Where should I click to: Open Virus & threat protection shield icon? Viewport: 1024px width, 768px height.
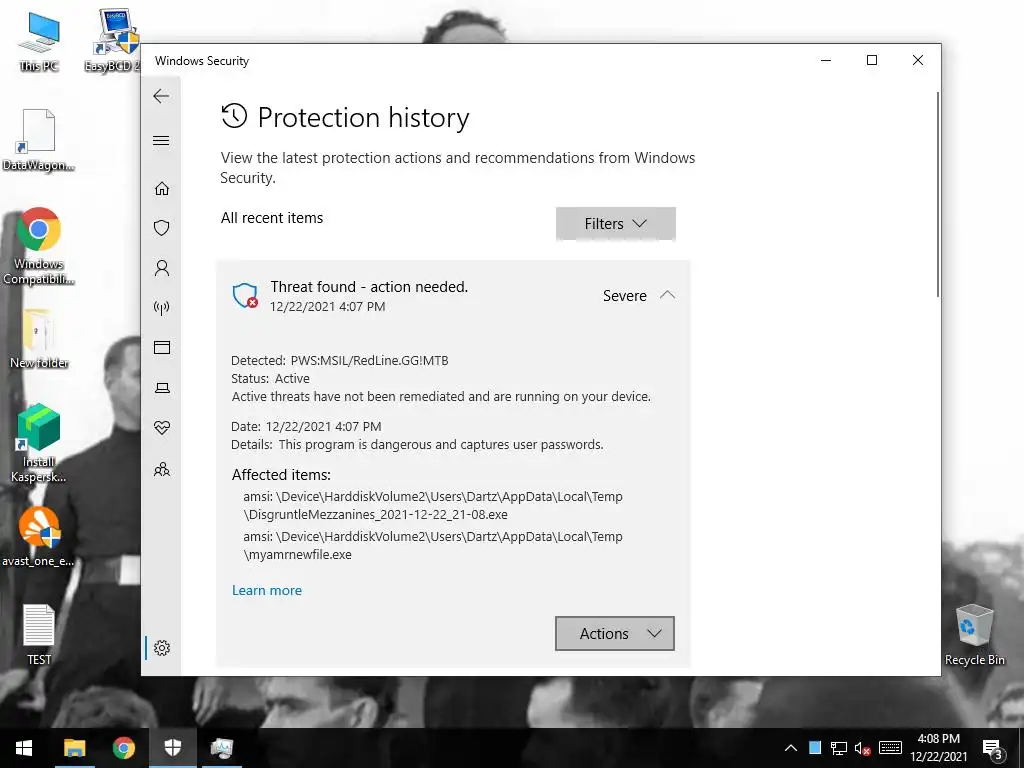pos(161,228)
